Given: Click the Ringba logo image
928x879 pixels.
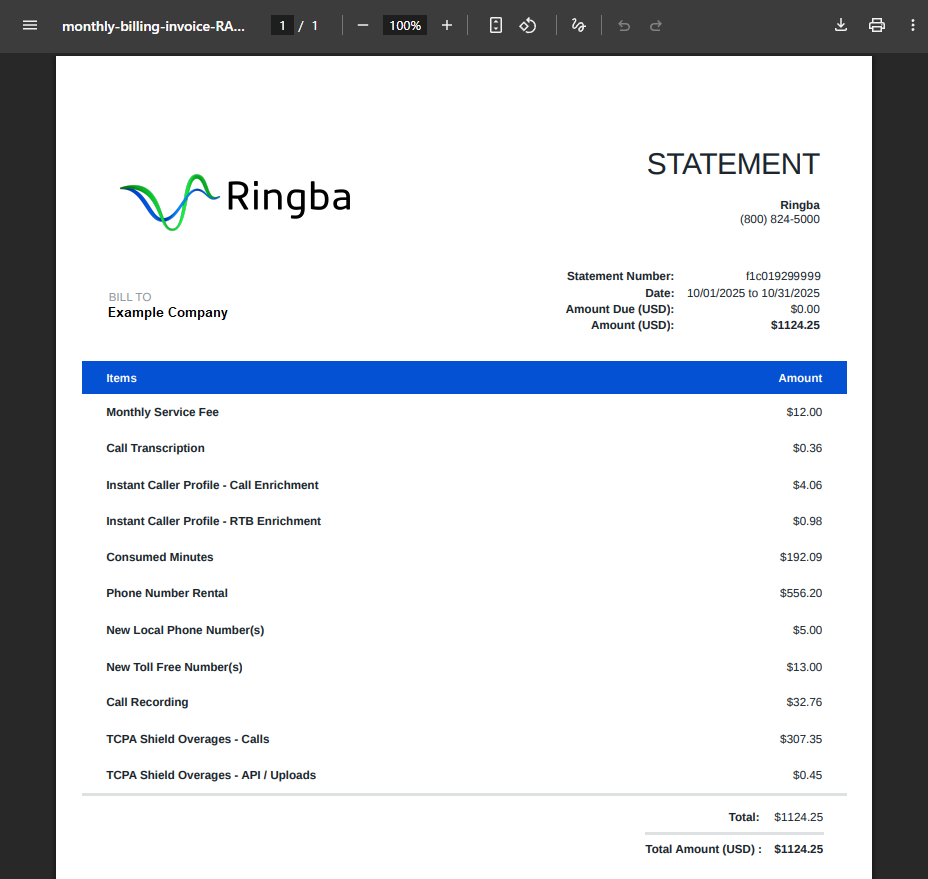Looking at the screenshot, I should coord(235,201).
